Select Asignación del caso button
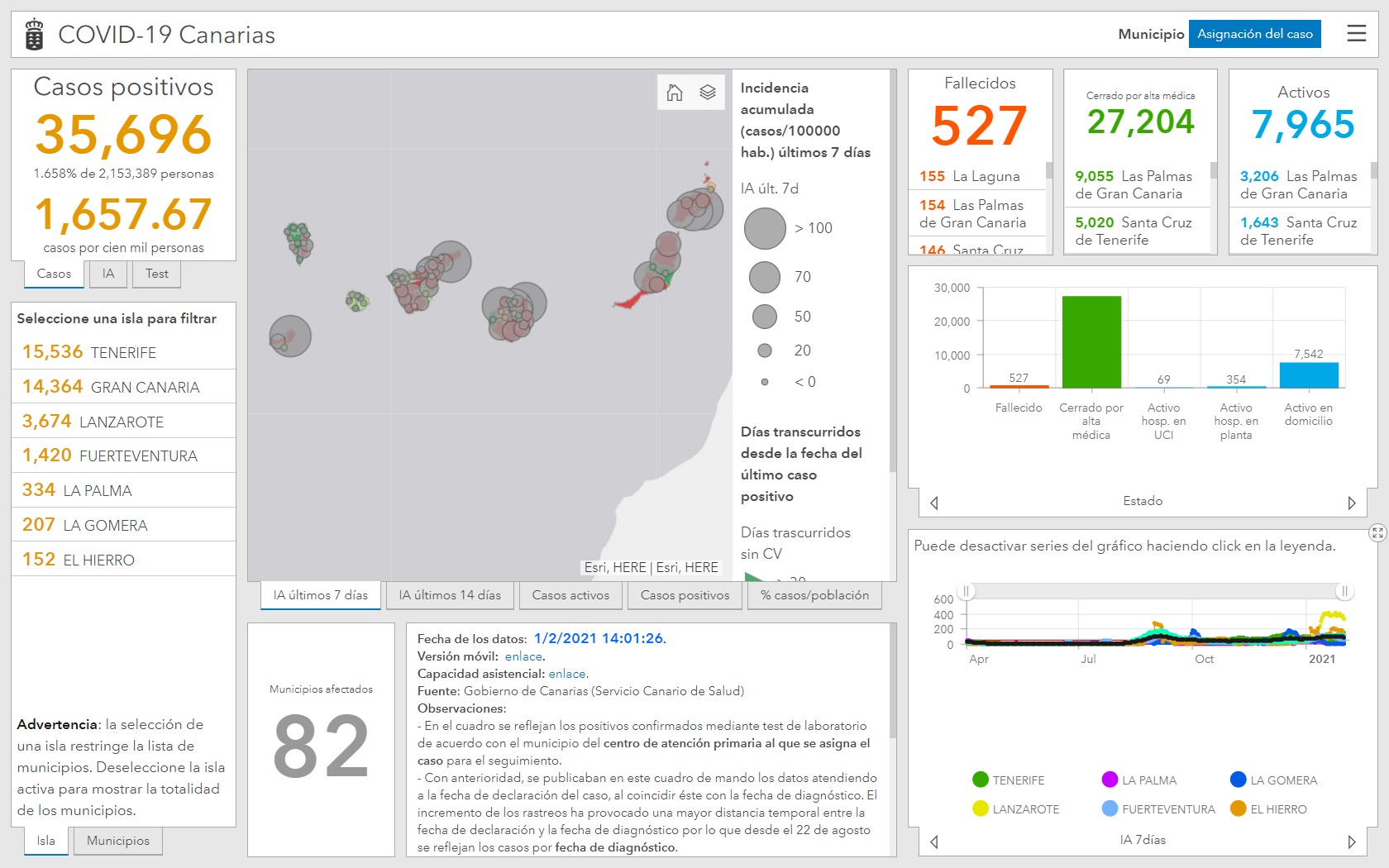 1254,34
